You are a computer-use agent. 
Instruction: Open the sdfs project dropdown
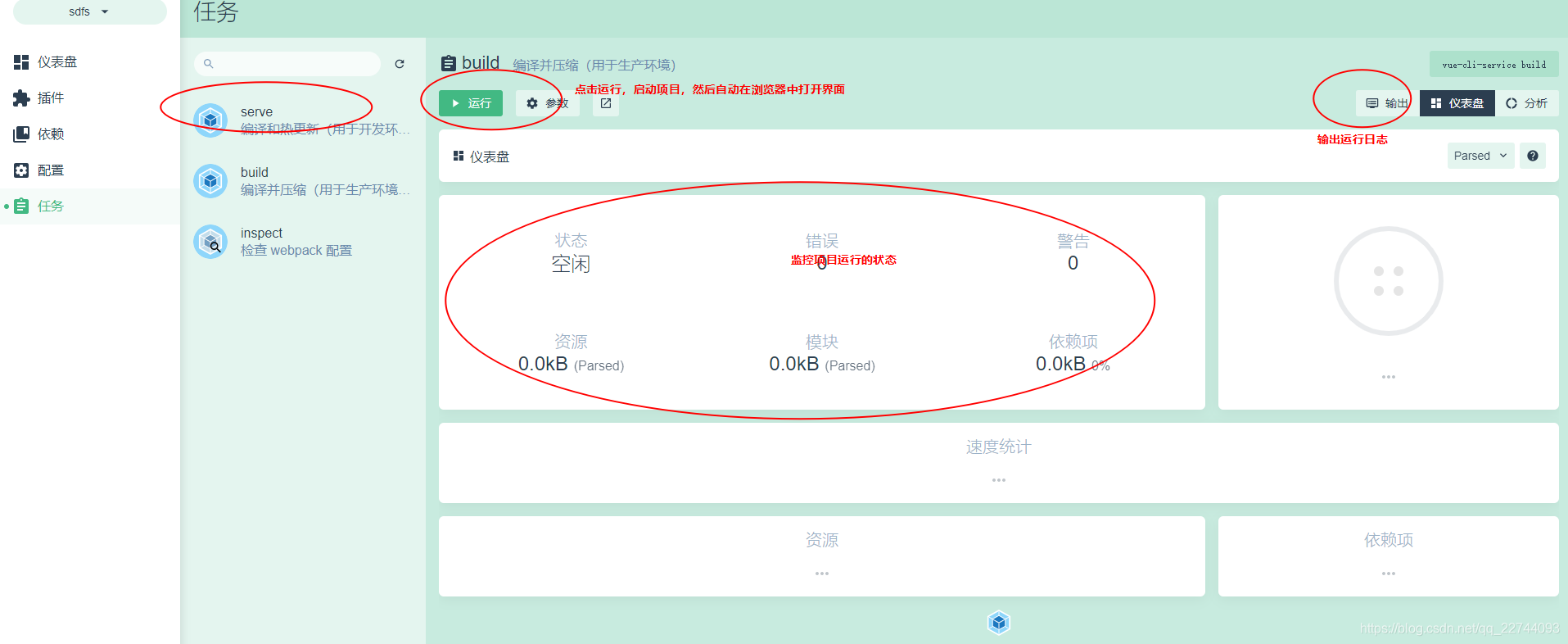(89, 11)
